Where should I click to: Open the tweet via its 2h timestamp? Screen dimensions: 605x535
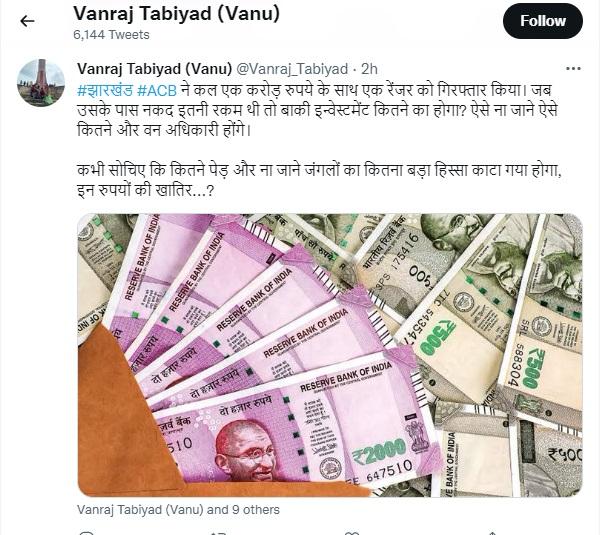(x=369, y=69)
